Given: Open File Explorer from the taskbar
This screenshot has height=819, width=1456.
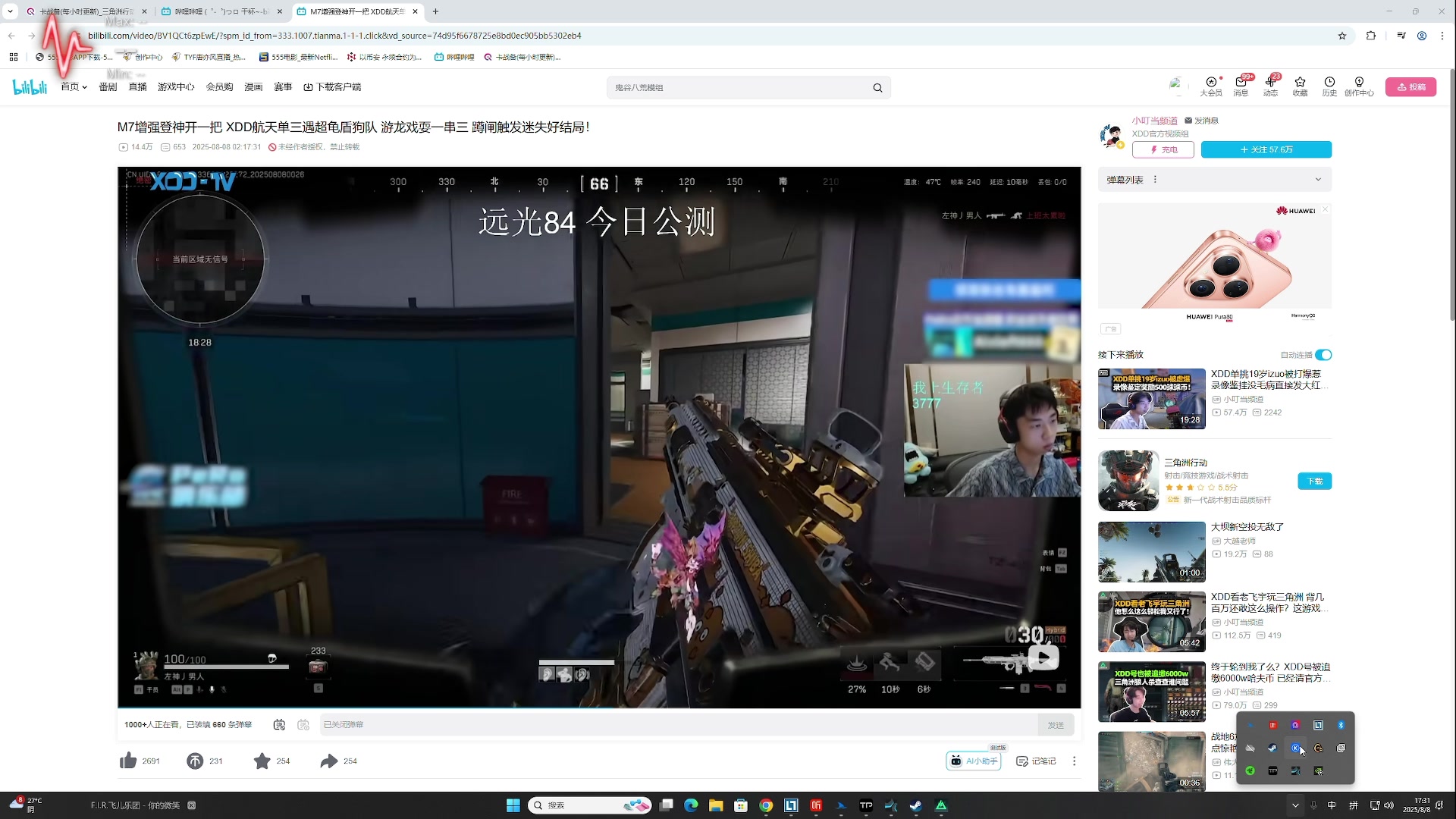Looking at the screenshot, I should [716, 805].
